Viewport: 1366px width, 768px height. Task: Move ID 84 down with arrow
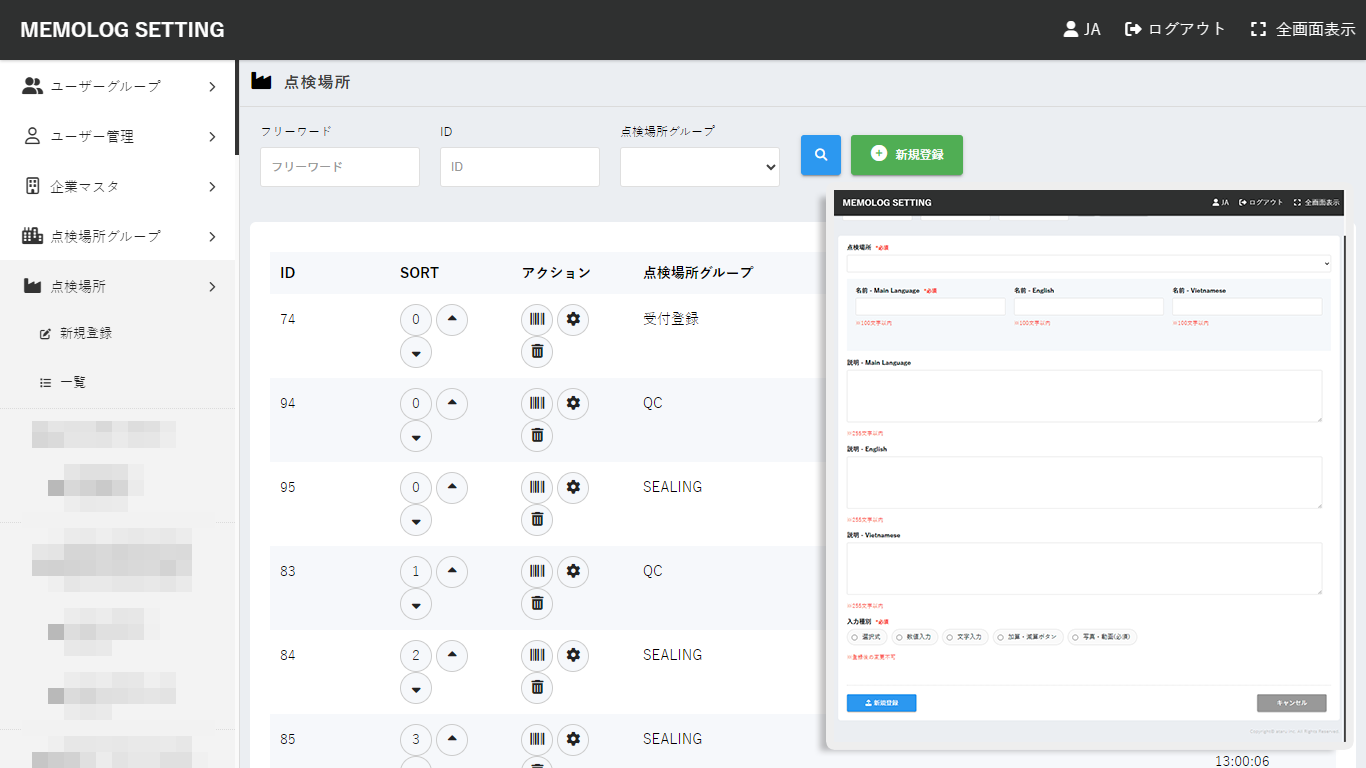(416, 688)
